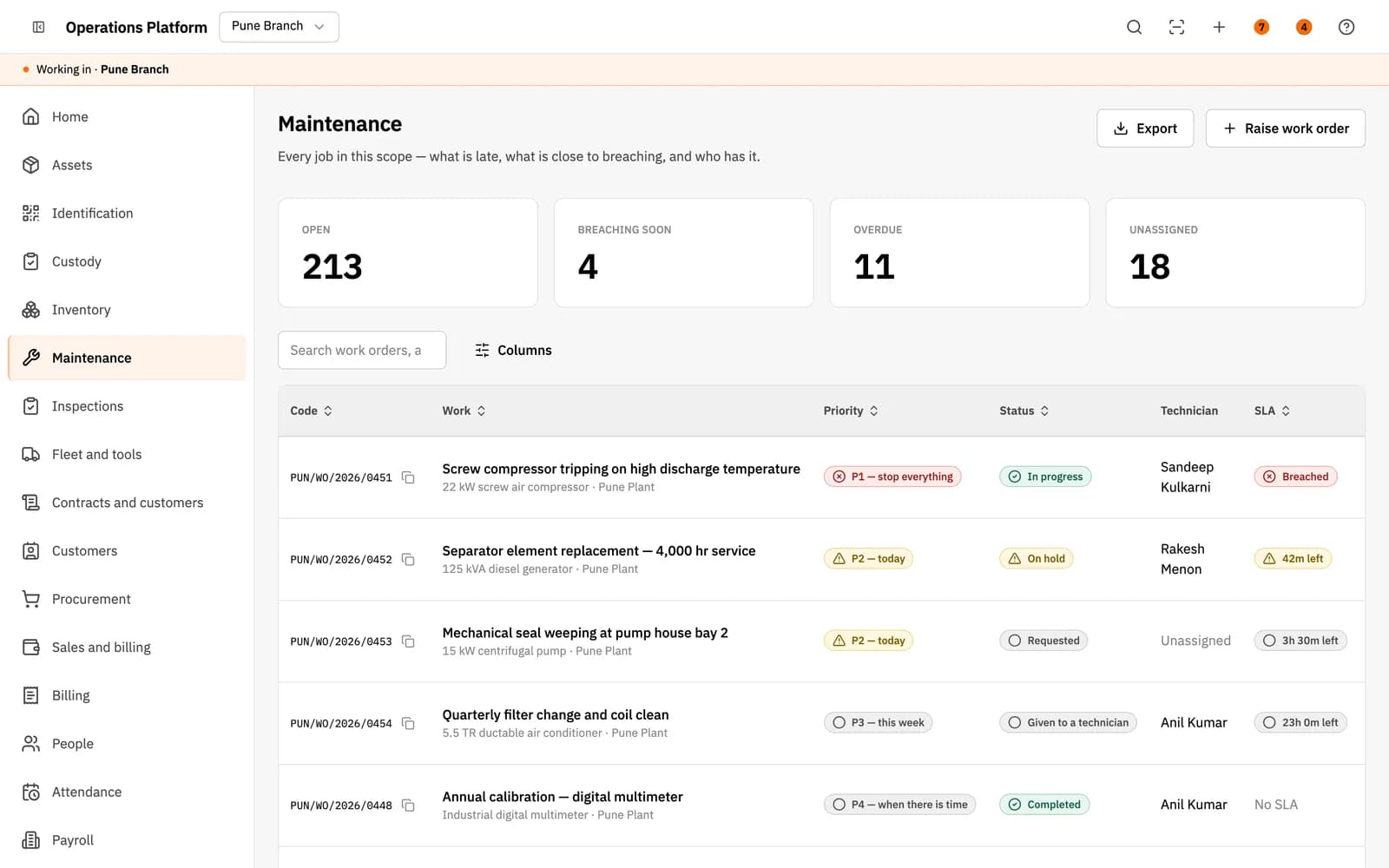Click the Search work orders field

(x=362, y=350)
